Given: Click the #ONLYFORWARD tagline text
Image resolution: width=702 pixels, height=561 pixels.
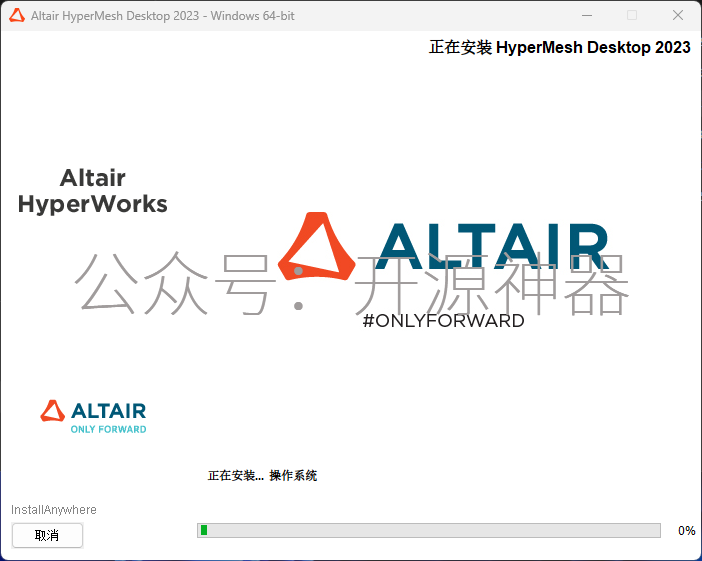Looking at the screenshot, I should point(443,321).
